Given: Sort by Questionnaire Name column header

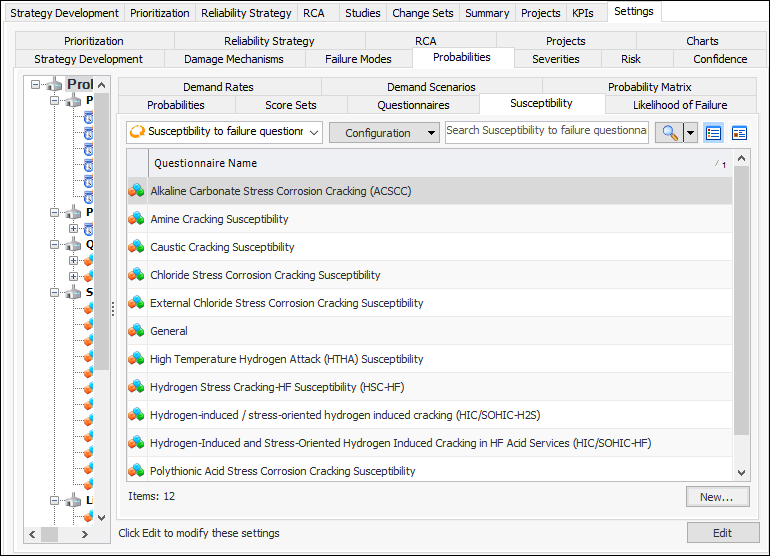Looking at the screenshot, I should [x=204, y=163].
